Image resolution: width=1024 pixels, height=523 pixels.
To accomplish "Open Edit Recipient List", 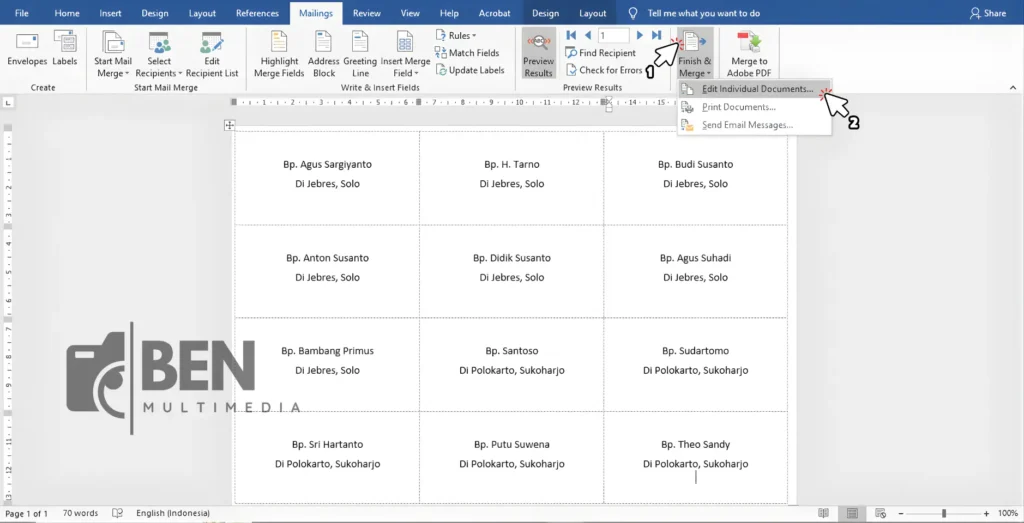I will point(211,54).
